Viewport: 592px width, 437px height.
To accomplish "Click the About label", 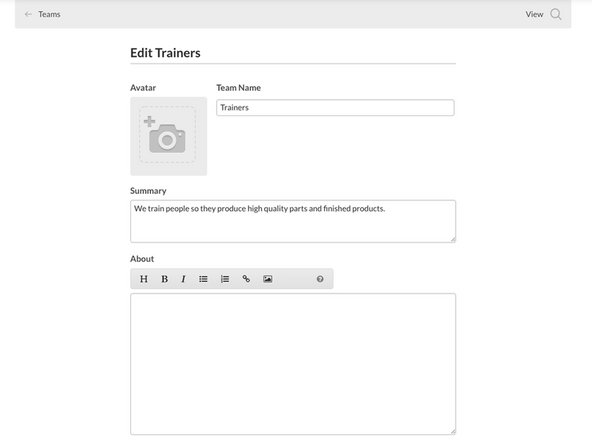I will coord(142,259).
